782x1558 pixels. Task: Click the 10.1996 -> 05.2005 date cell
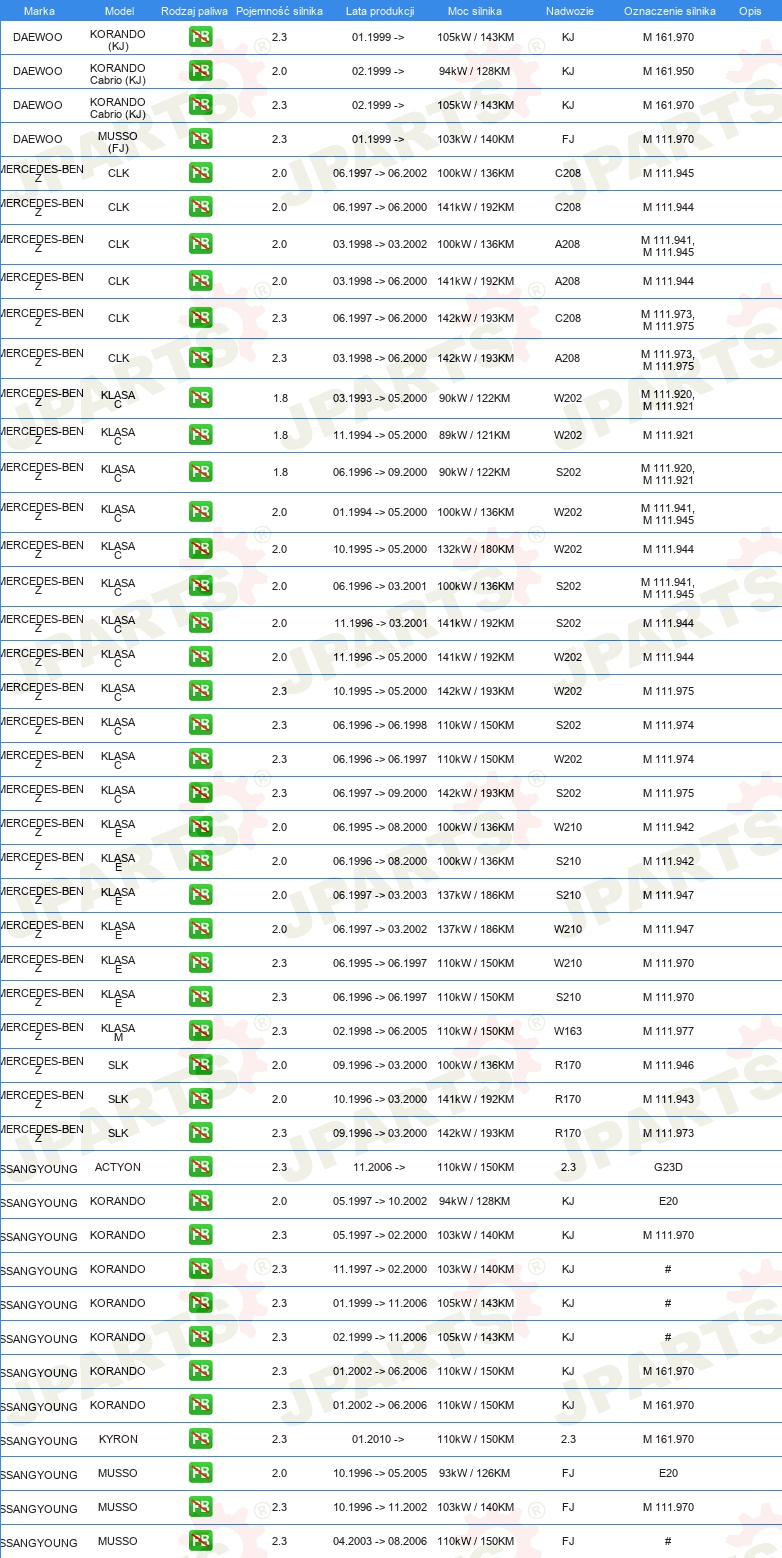click(380, 1473)
